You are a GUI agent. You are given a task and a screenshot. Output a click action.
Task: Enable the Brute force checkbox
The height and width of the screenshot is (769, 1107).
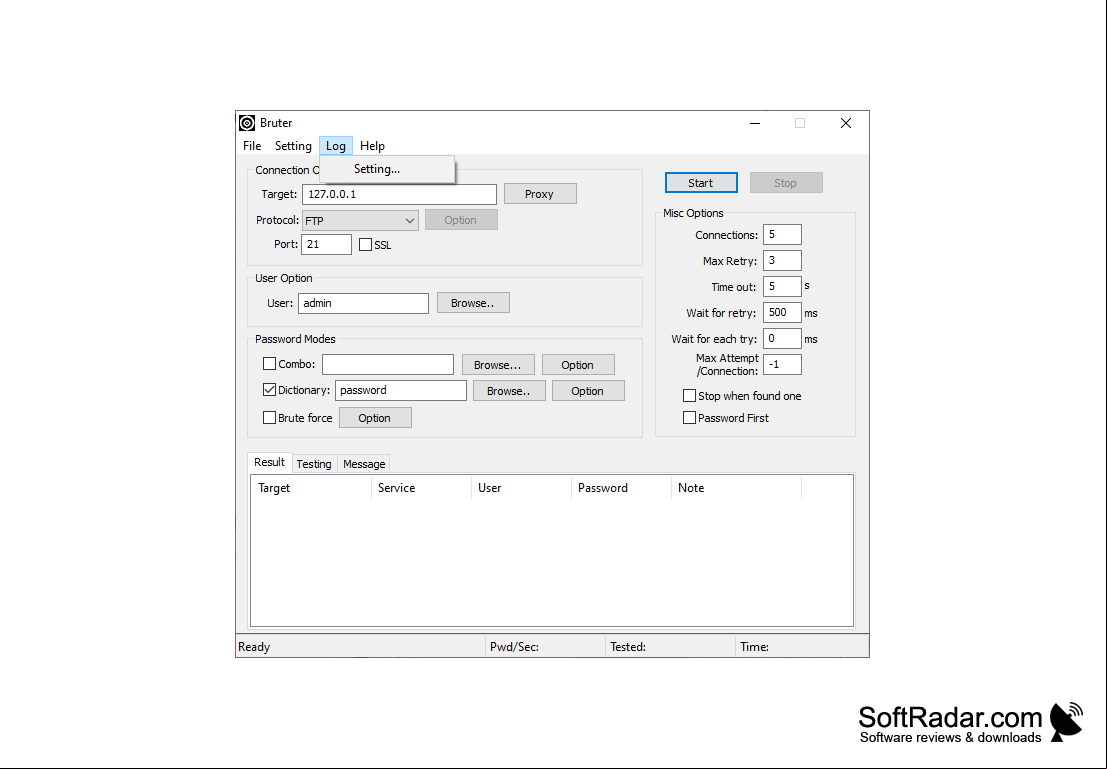tap(269, 418)
